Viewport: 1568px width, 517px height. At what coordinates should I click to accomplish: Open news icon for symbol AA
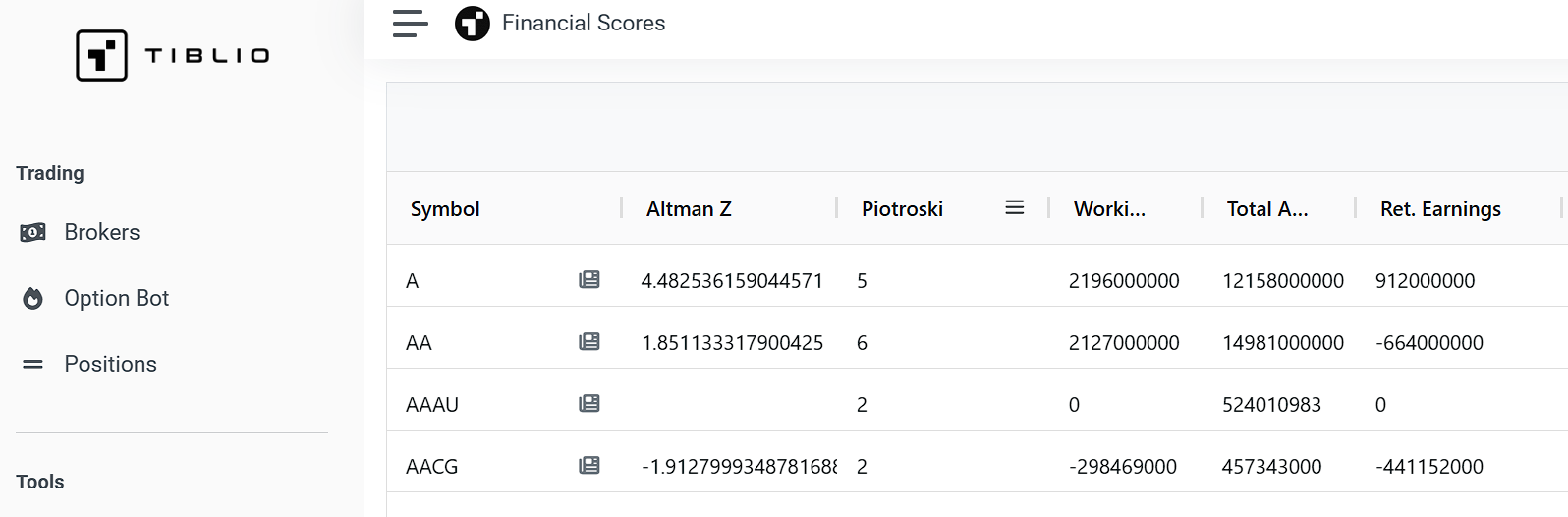coord(589,342)
